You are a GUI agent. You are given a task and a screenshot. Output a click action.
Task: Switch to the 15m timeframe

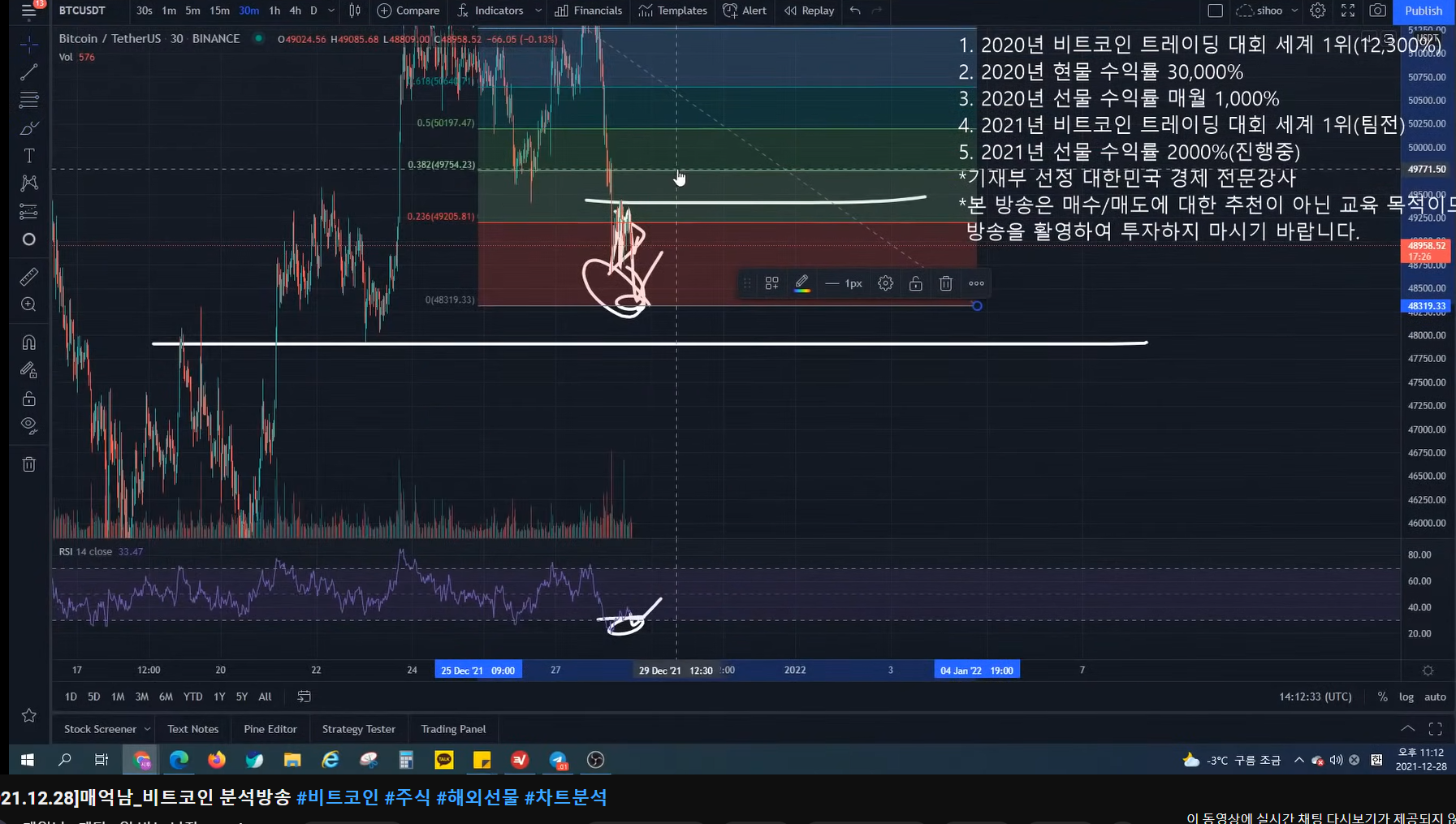219,11
